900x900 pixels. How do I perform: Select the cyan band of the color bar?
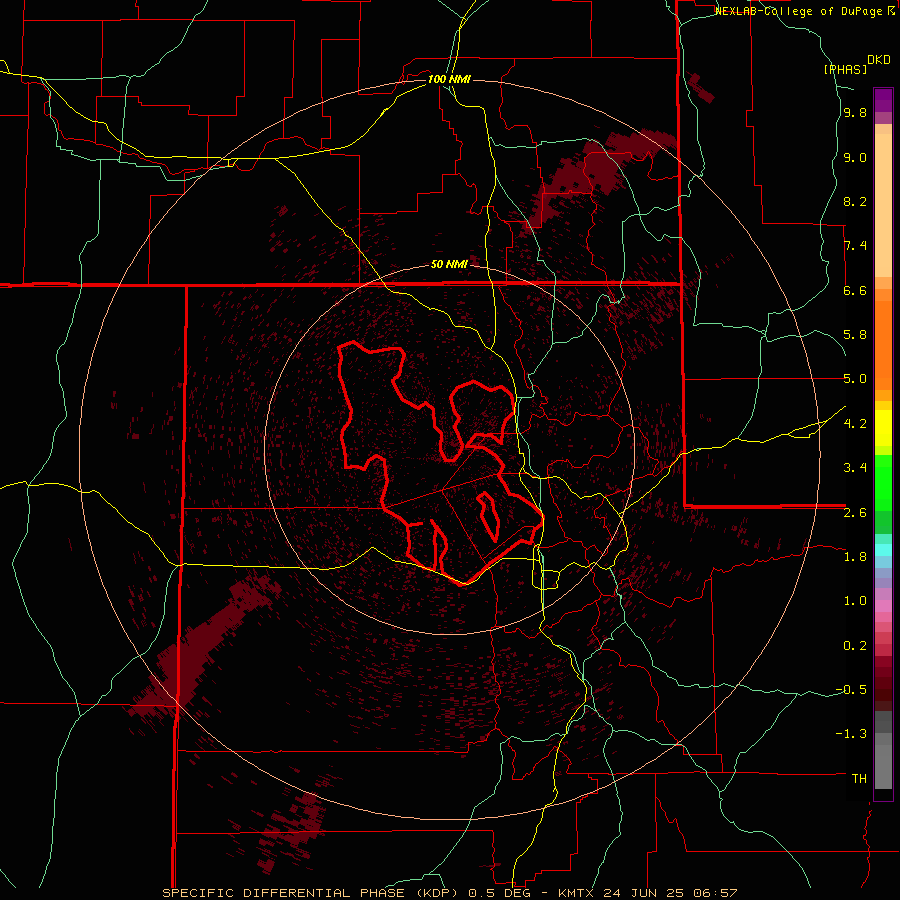tap(883, 550)
